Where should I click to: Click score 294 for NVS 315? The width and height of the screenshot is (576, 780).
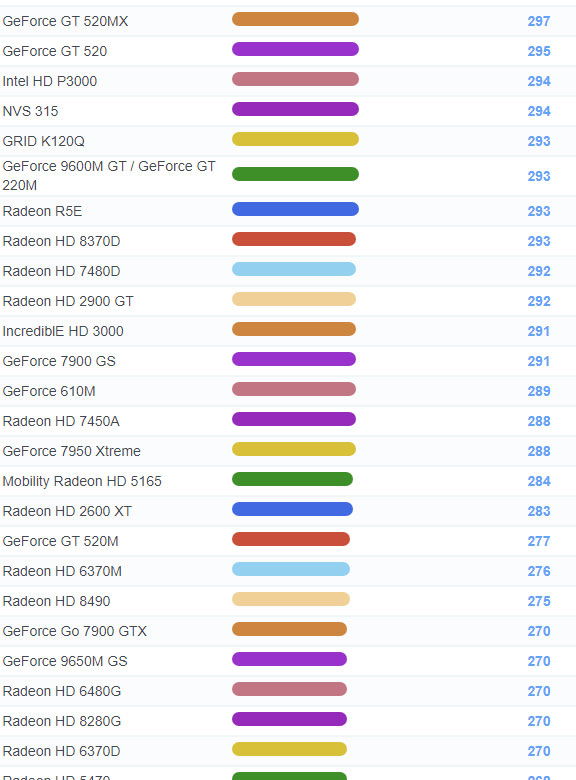click(539, 111)
